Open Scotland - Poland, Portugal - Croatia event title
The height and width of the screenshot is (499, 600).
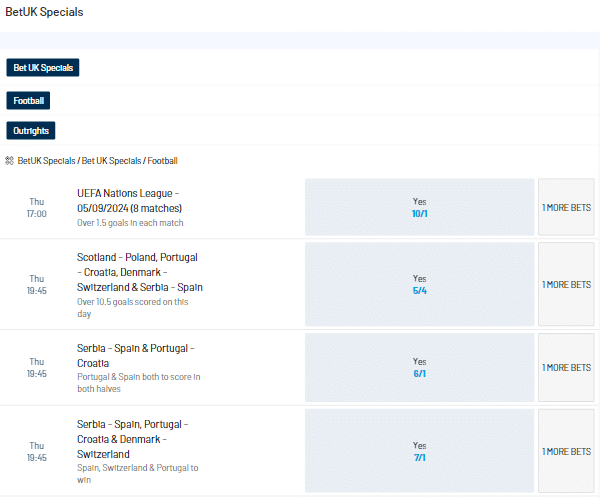(x=140, y=272)
